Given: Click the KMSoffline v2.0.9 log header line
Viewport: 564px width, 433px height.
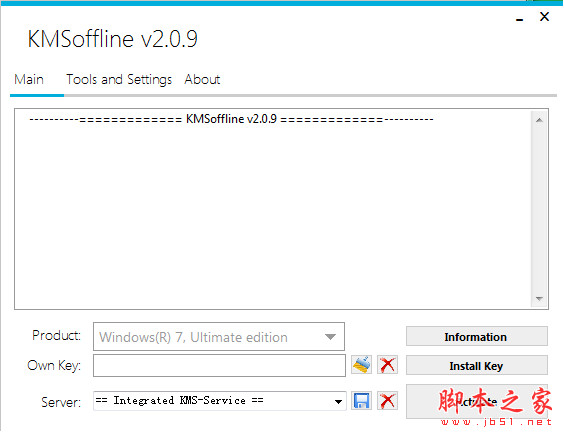Looking at the screenshot, I should 231,119.
